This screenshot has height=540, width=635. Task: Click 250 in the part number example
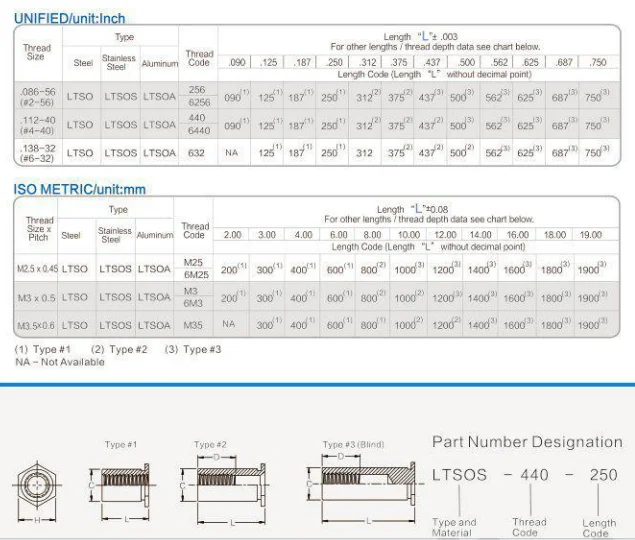pos(602,475)
